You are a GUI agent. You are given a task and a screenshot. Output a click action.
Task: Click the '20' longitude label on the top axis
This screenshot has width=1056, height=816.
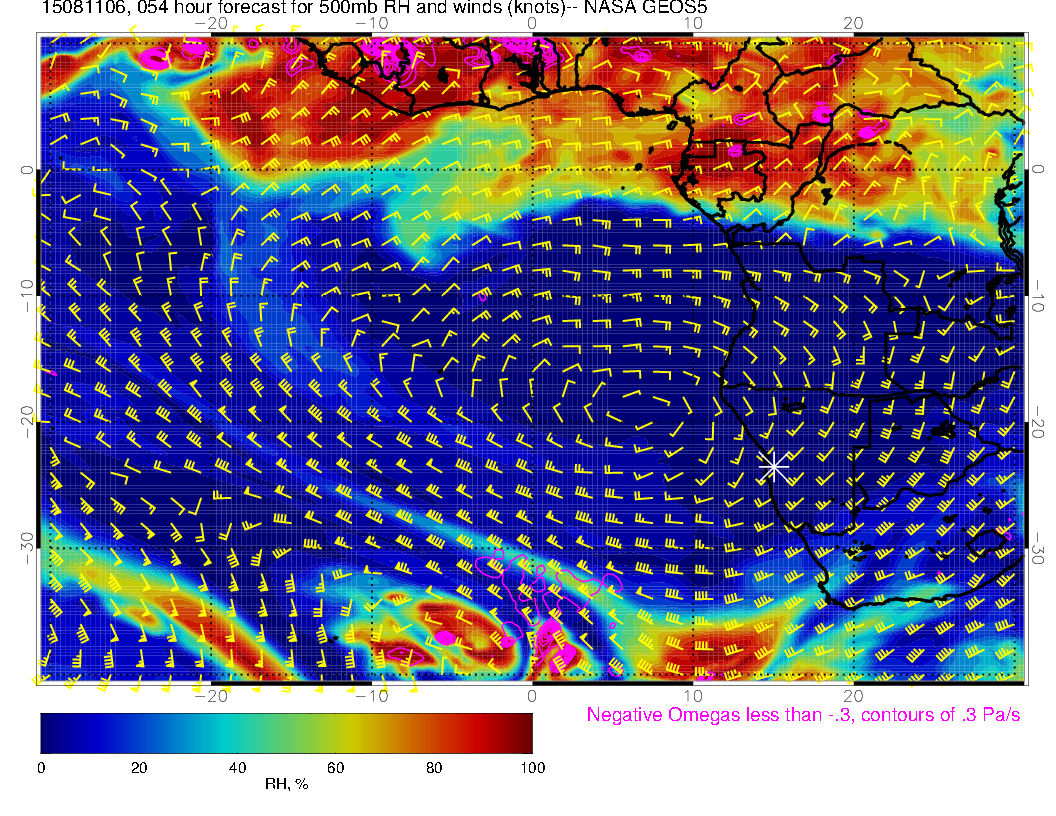click(x=853, y=24)
